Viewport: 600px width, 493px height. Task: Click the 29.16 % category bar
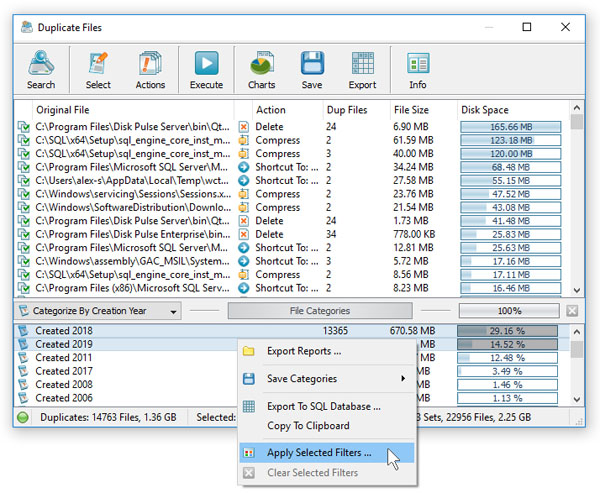pyautogui.click(x=507, y=331)
